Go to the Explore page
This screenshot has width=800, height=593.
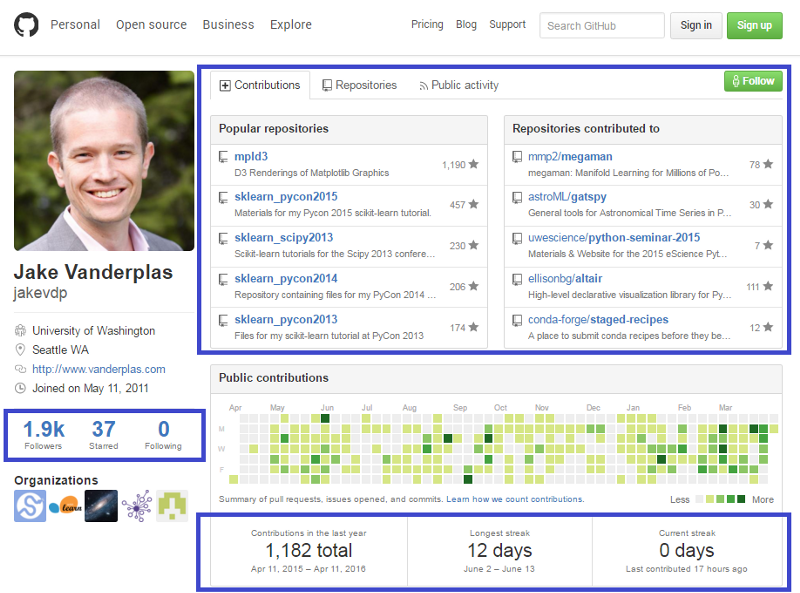click(291, 24)
